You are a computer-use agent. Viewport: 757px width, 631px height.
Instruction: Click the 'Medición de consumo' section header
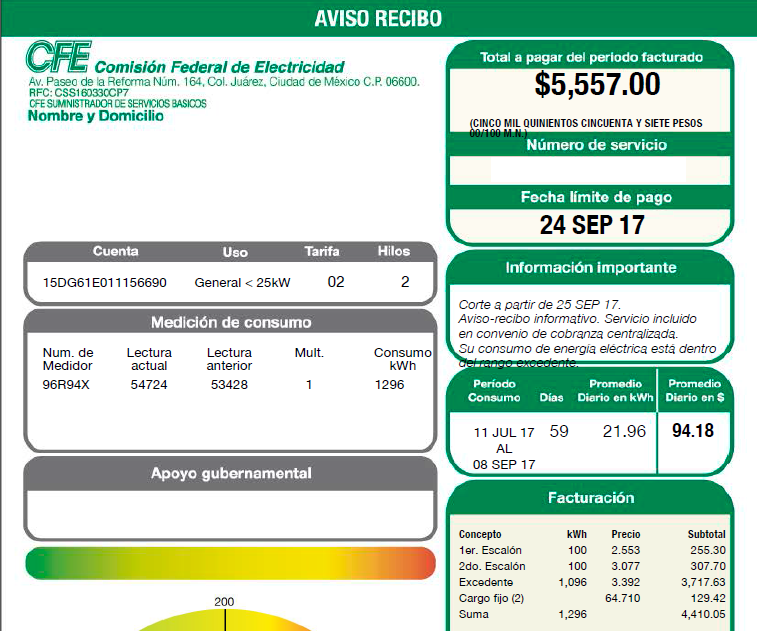pyautogui.click(x=231, y=323)
